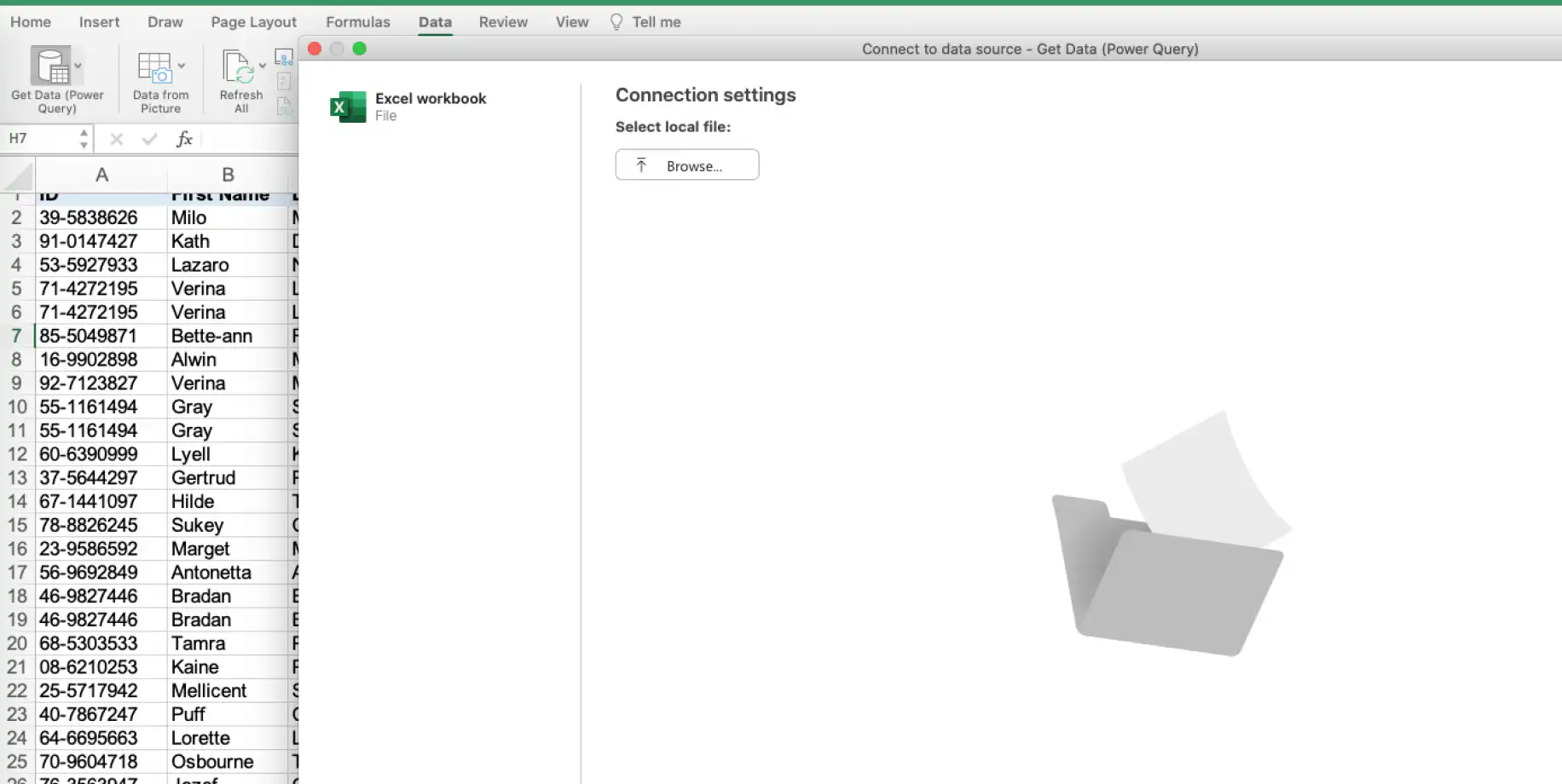This screenshot has height=784, width=1562.
Task: Click the Bette-ann first name cell
Action: point(228,336)
